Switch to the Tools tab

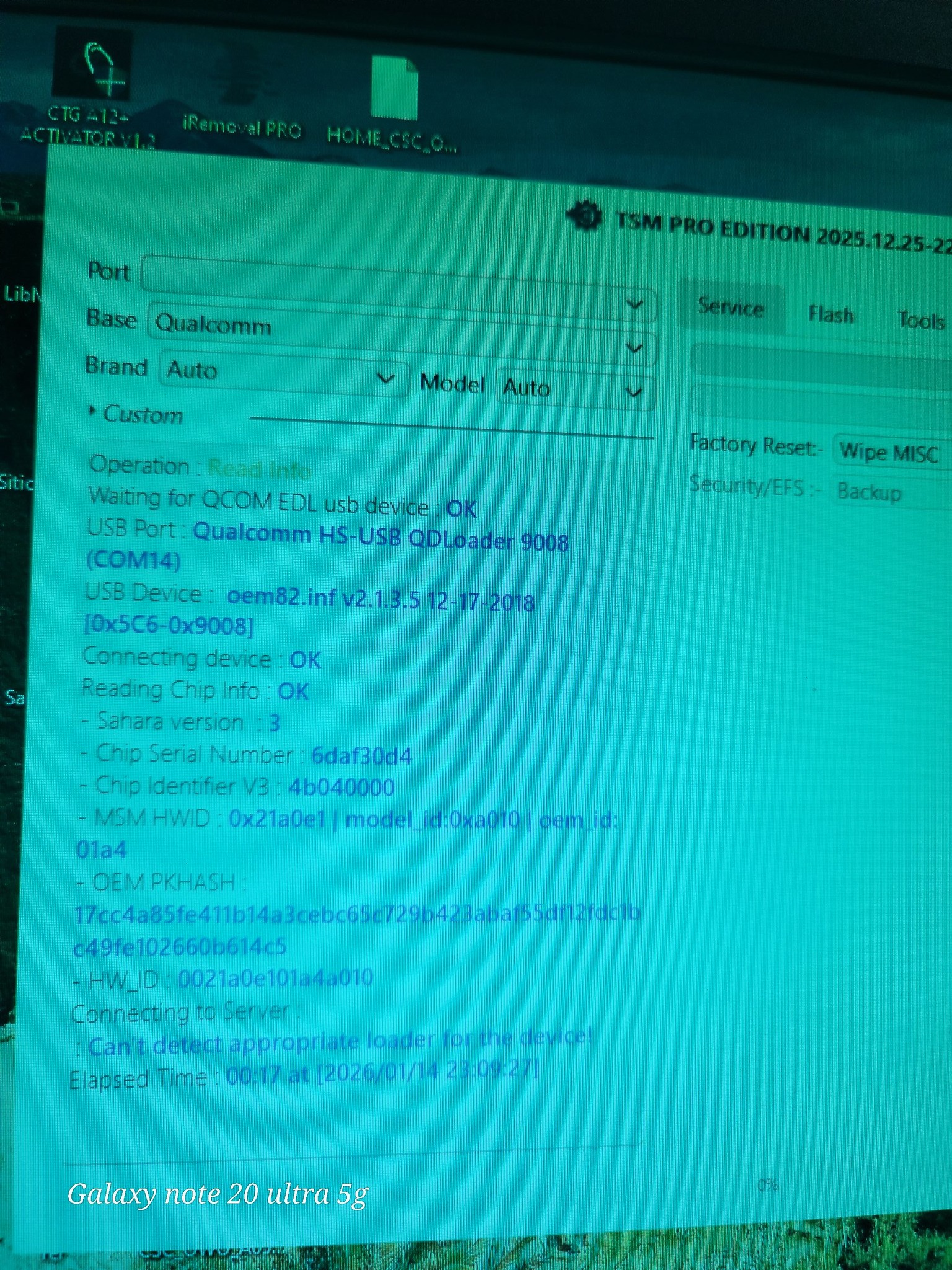(921, 321)
